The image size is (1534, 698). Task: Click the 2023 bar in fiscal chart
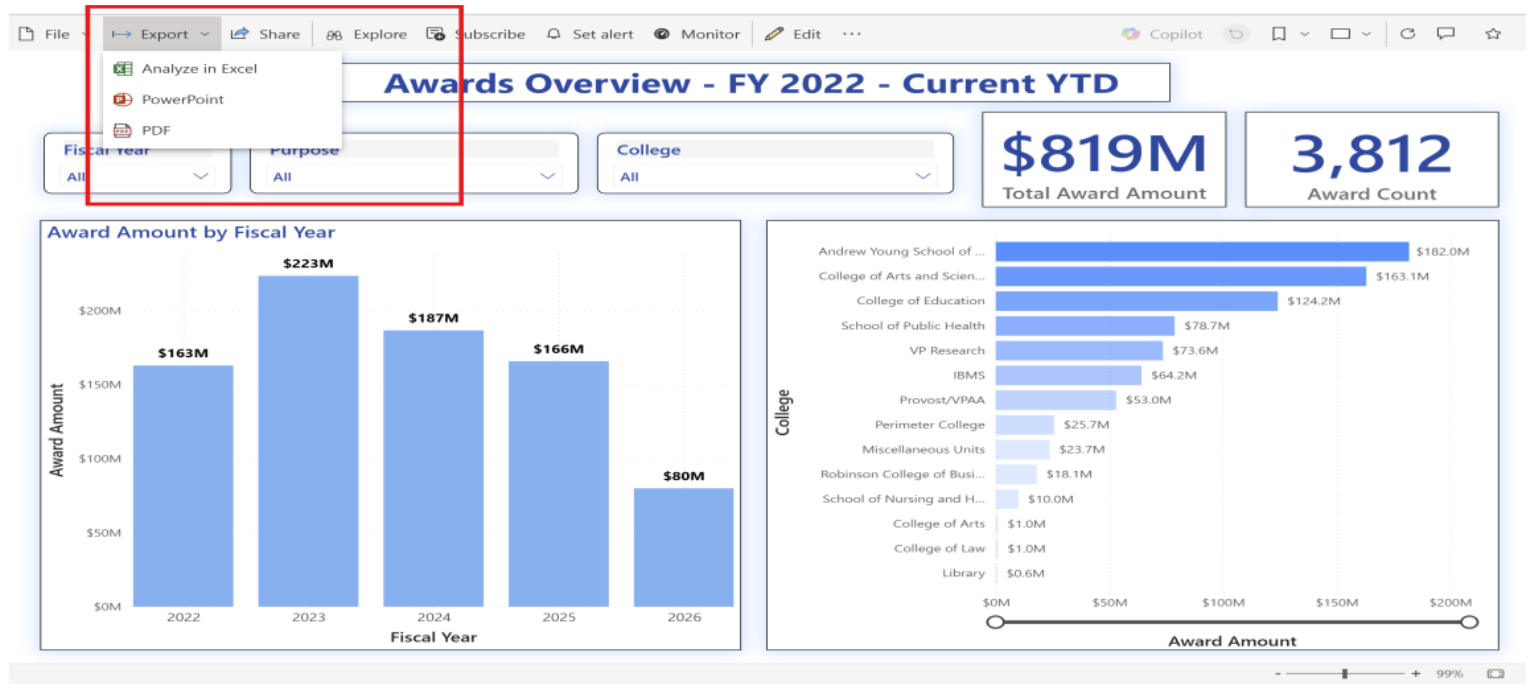click(x=308, y=440)
